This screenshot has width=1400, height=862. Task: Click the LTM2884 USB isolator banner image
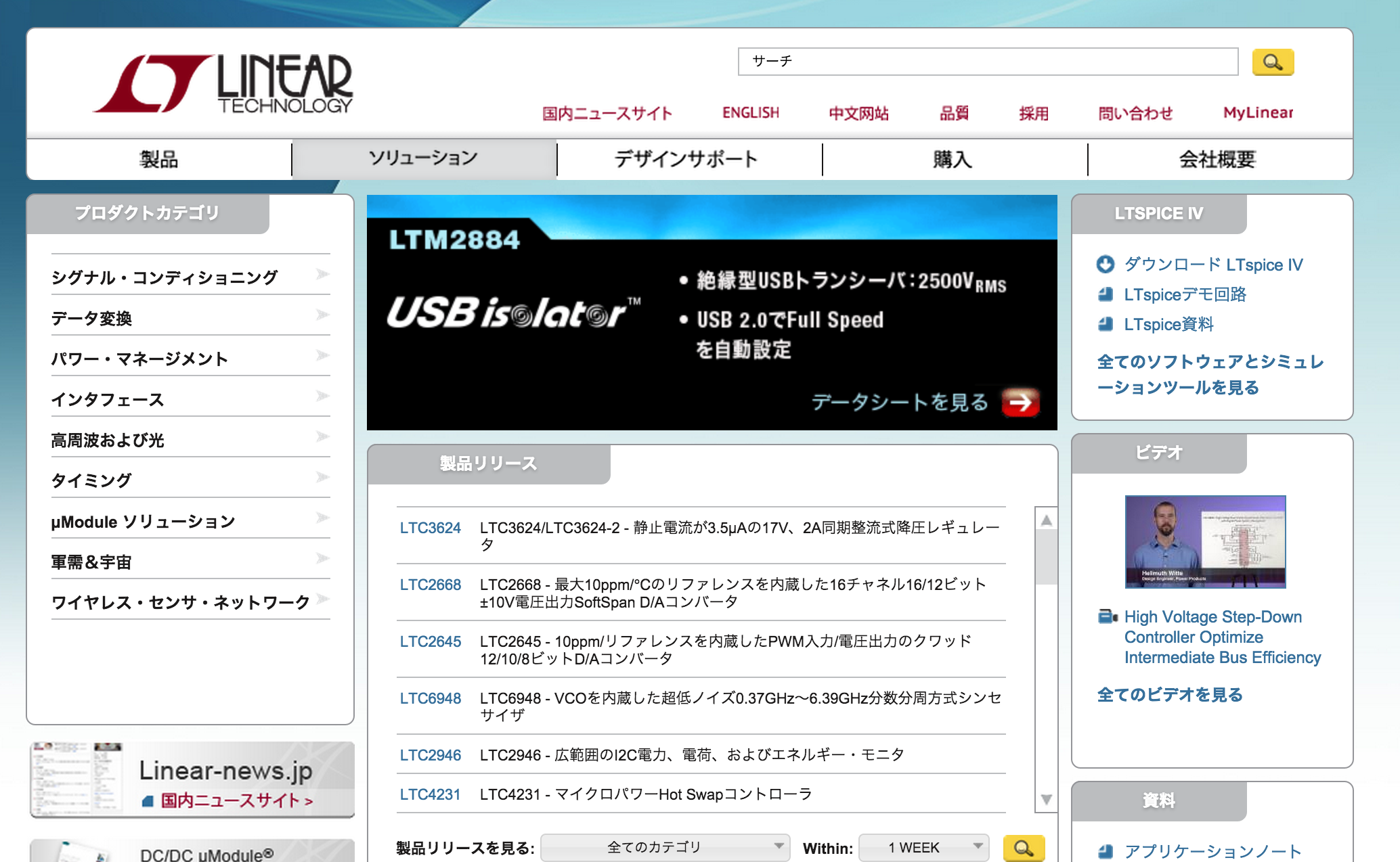click(x=712, y=313)
